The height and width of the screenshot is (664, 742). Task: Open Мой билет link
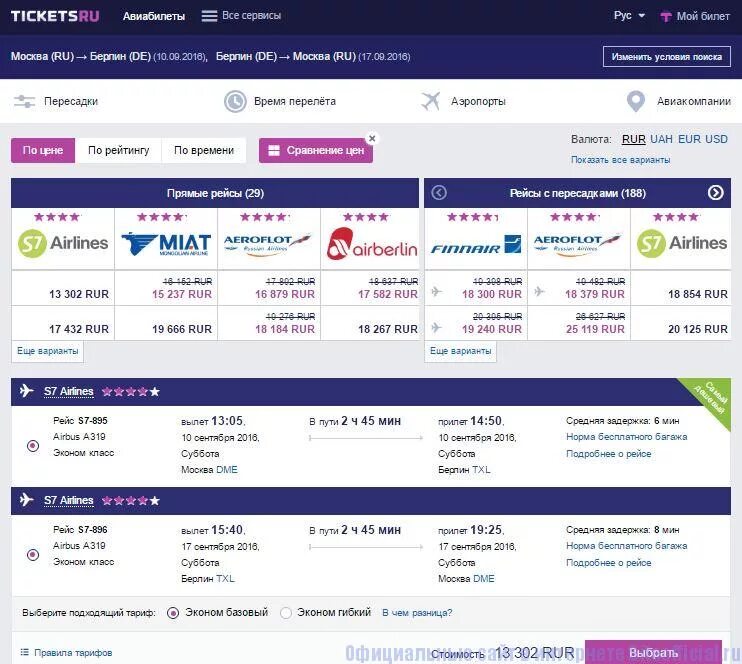click(x=703, y=17)
